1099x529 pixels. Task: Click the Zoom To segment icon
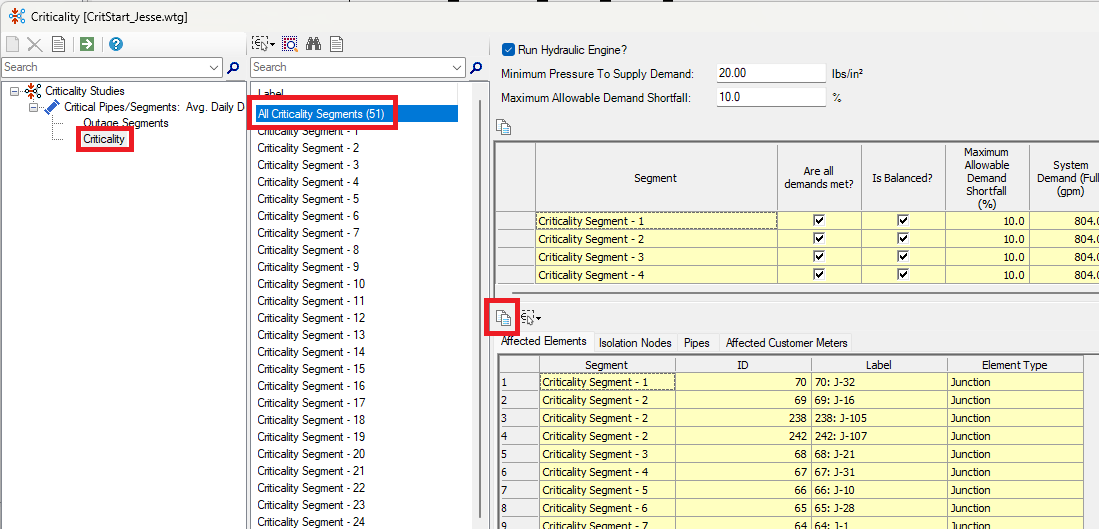coord(290,44)
